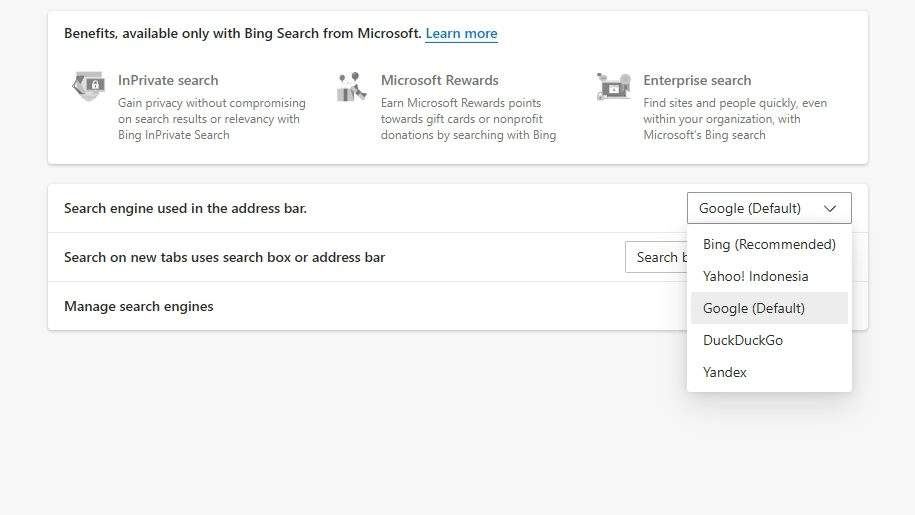Image resolution: width=915 pixels, height=515 pixels.
Task: Click the 'Benefits, available only with Bing Search' text
Action: pos(243,33)
